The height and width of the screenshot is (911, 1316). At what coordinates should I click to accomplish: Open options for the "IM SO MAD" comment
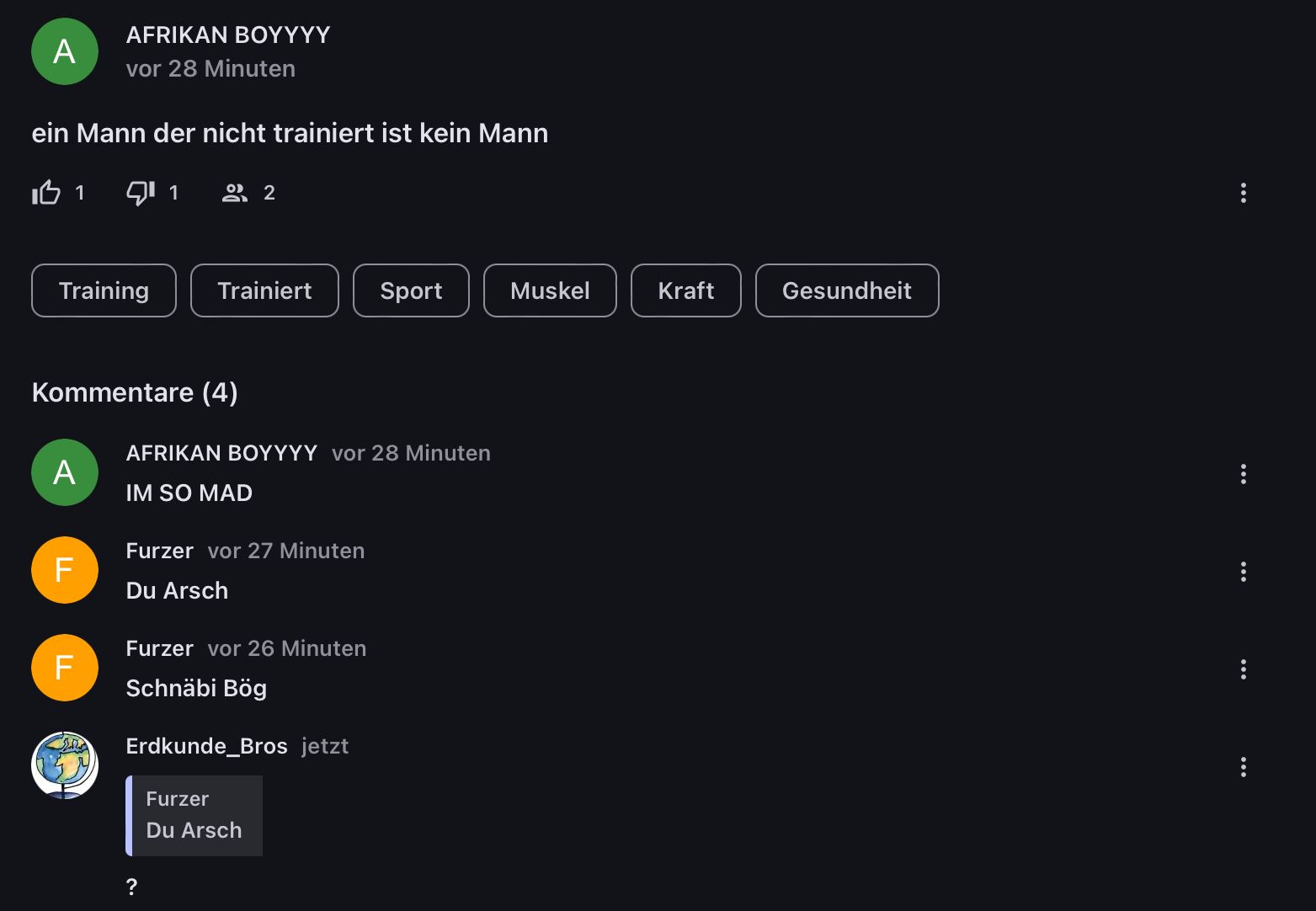pyautogui.click(x=1243, y=474)
